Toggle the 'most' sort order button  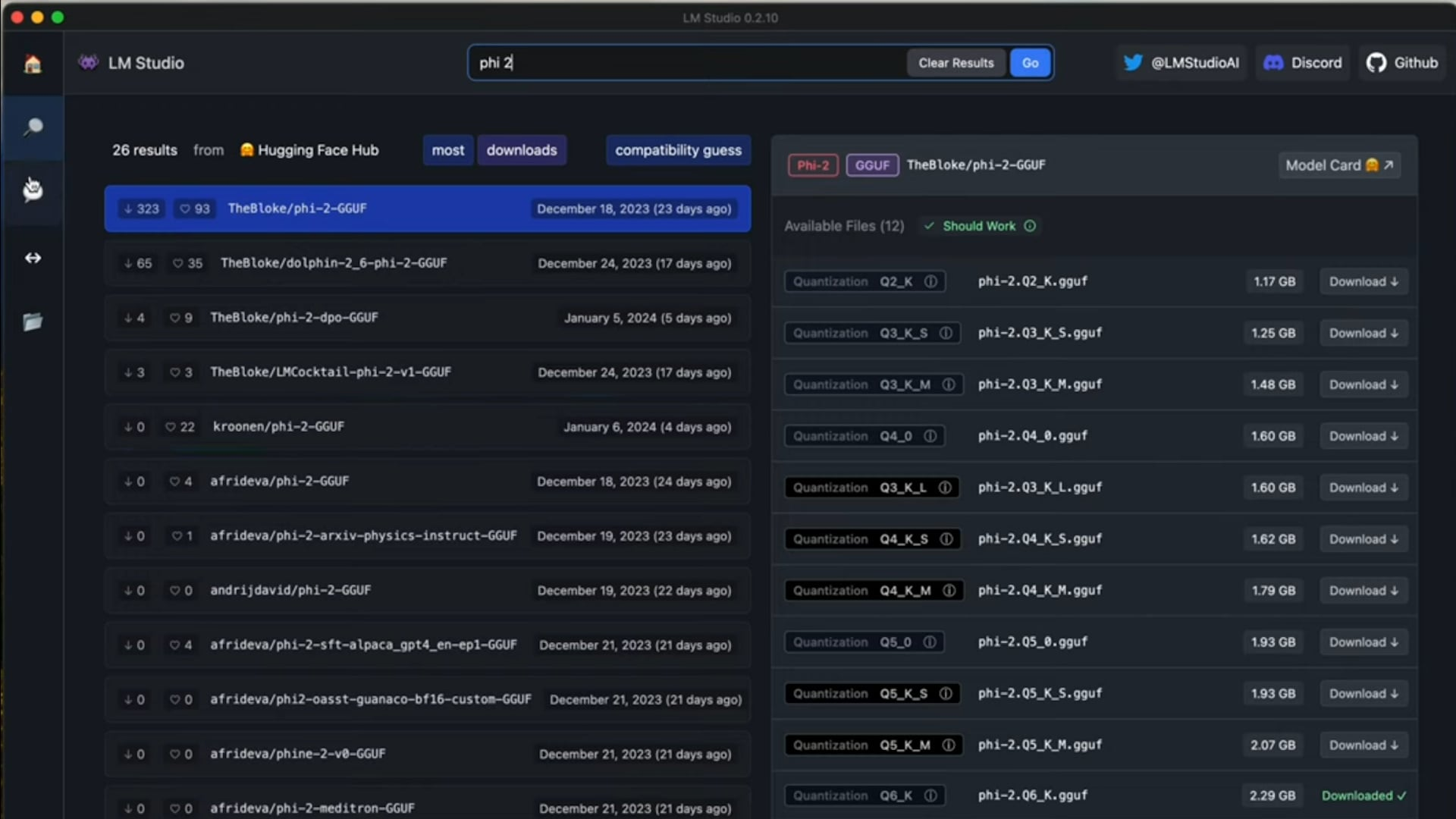(447, 150)
